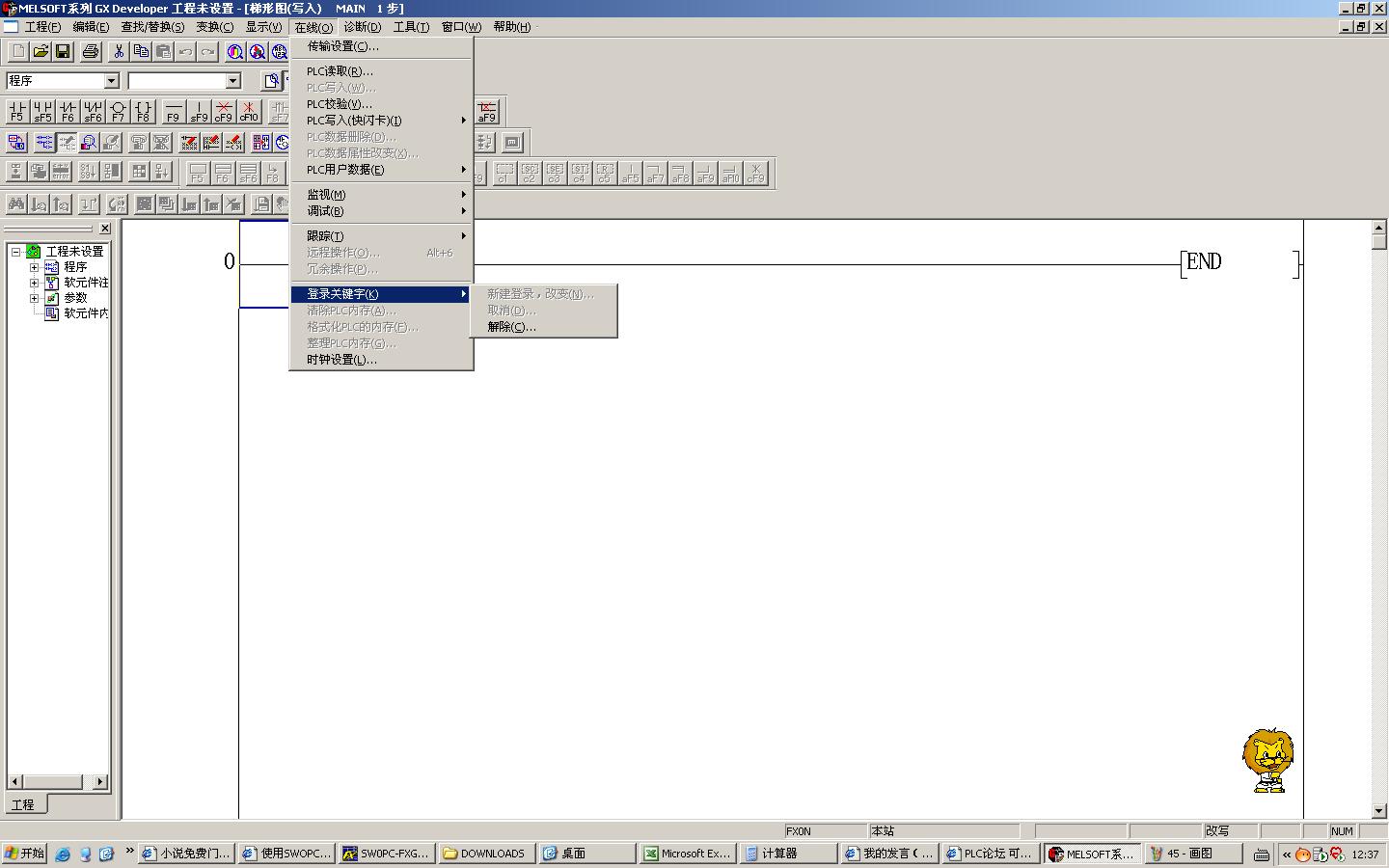Click project panel scroll right arrow

point(100,781)
